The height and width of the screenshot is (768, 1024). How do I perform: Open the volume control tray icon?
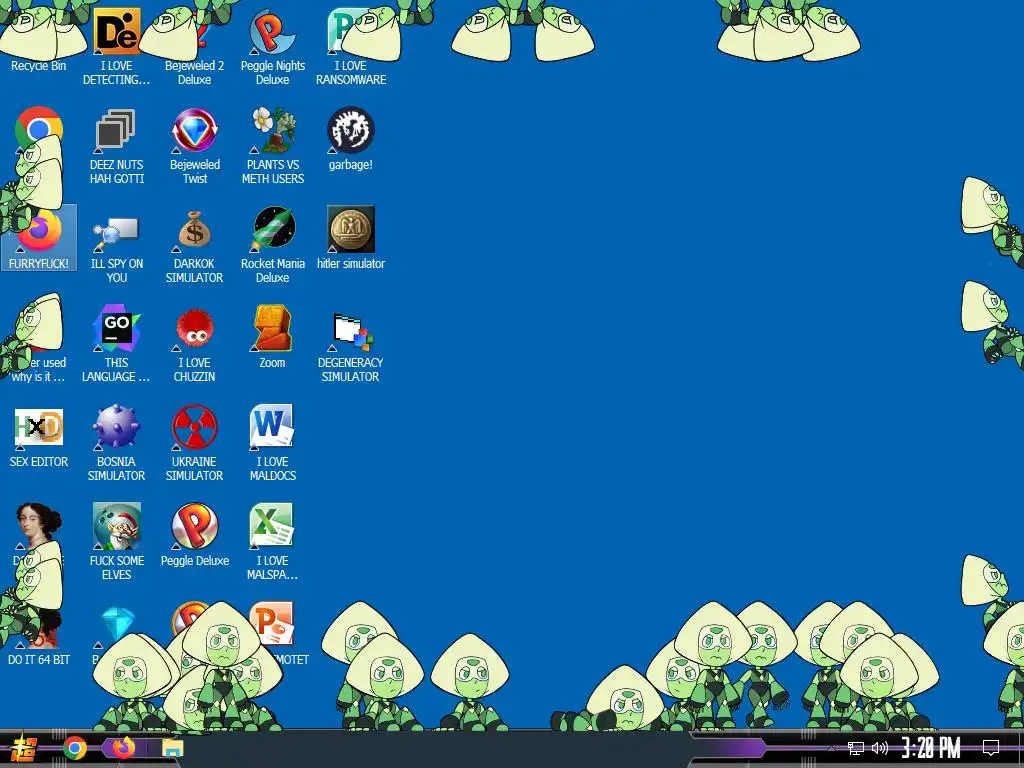pyautogui.click(x=880, y=748)
